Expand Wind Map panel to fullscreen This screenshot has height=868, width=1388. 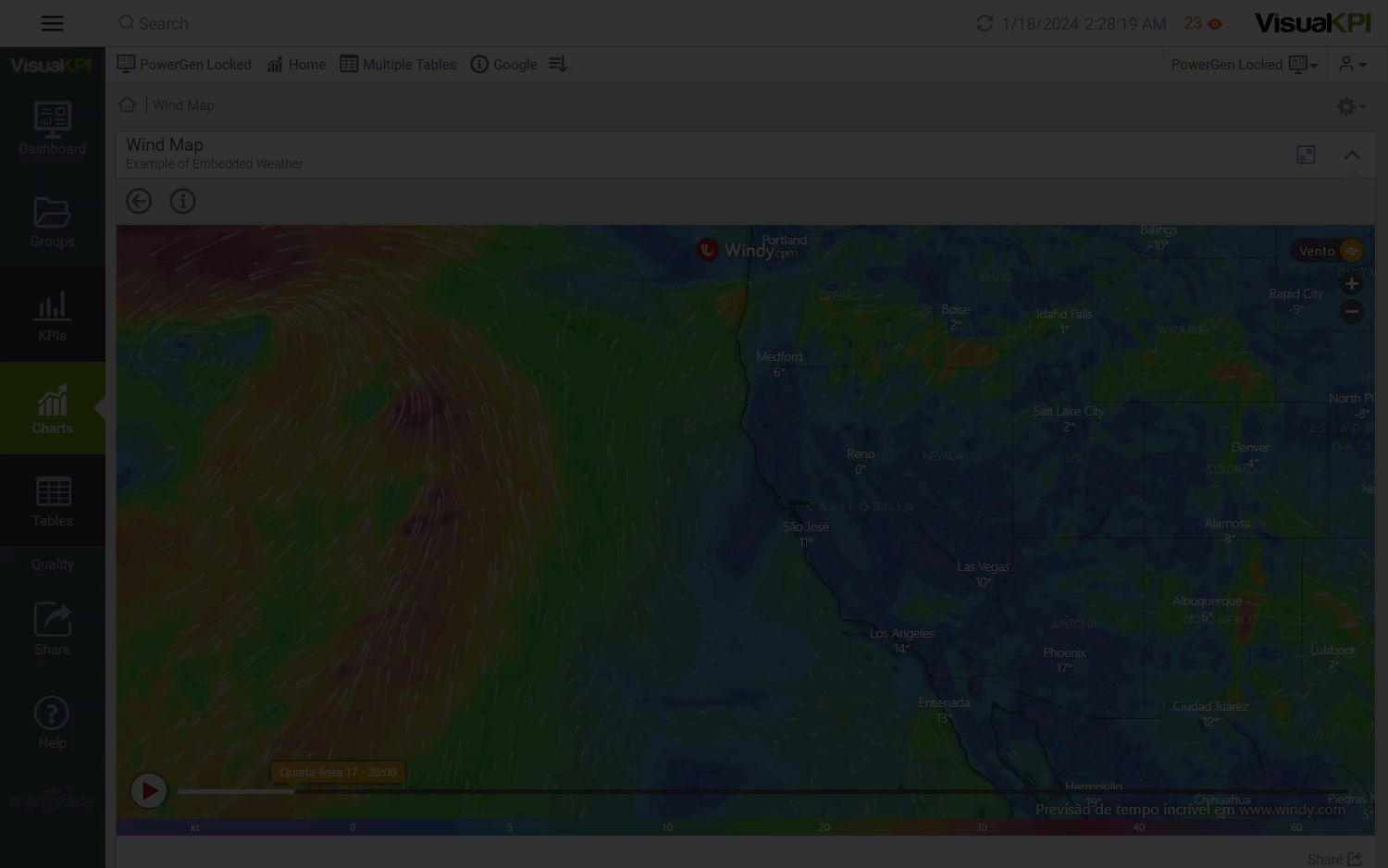[1306, 155]
